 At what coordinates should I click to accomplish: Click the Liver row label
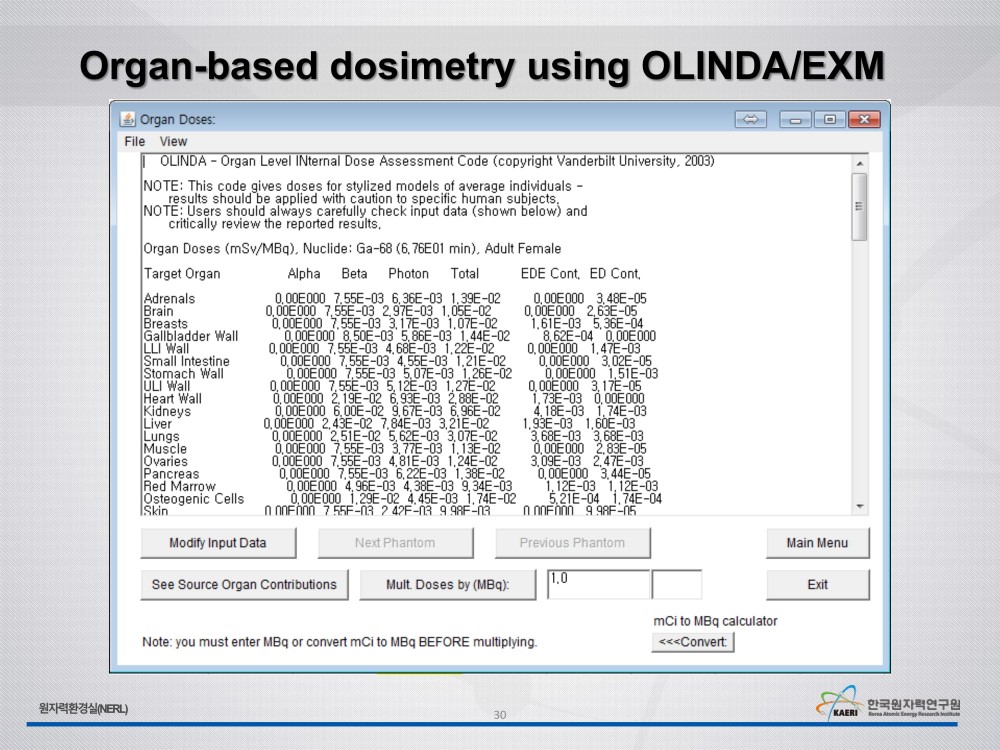[x=158, y=424]
